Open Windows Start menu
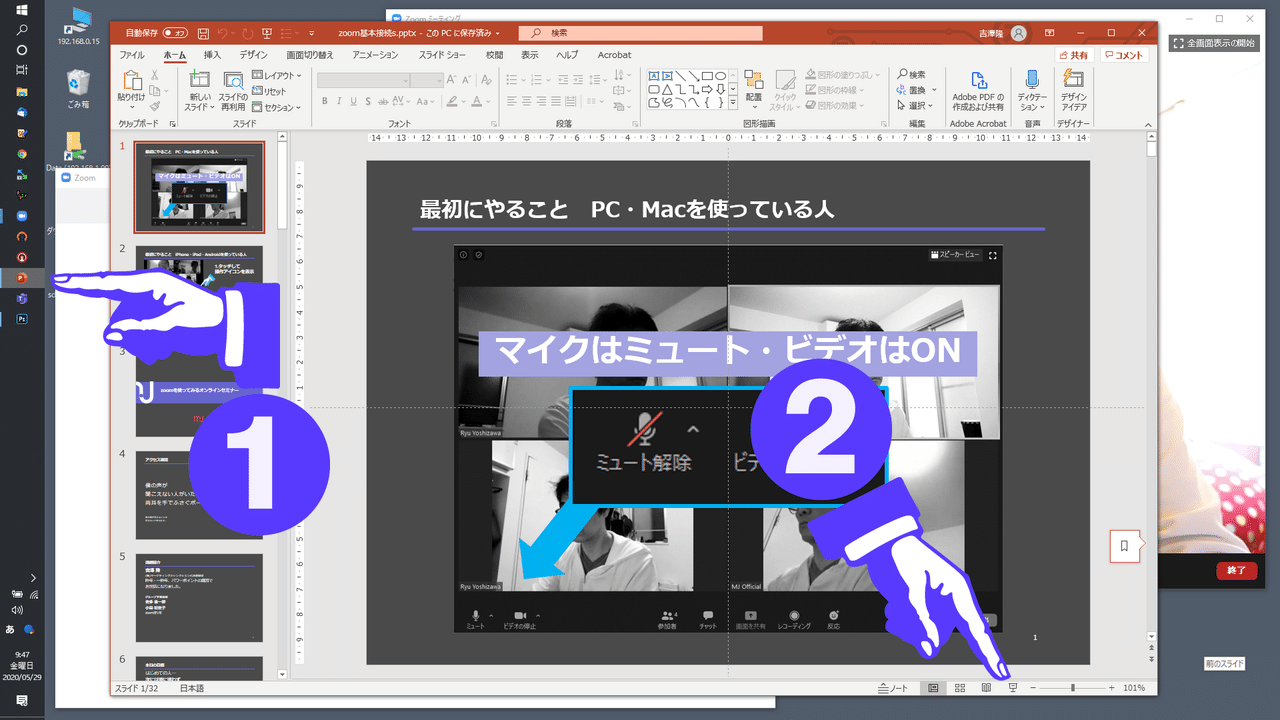Screen dimensions: 1280x720 (22, 10)
